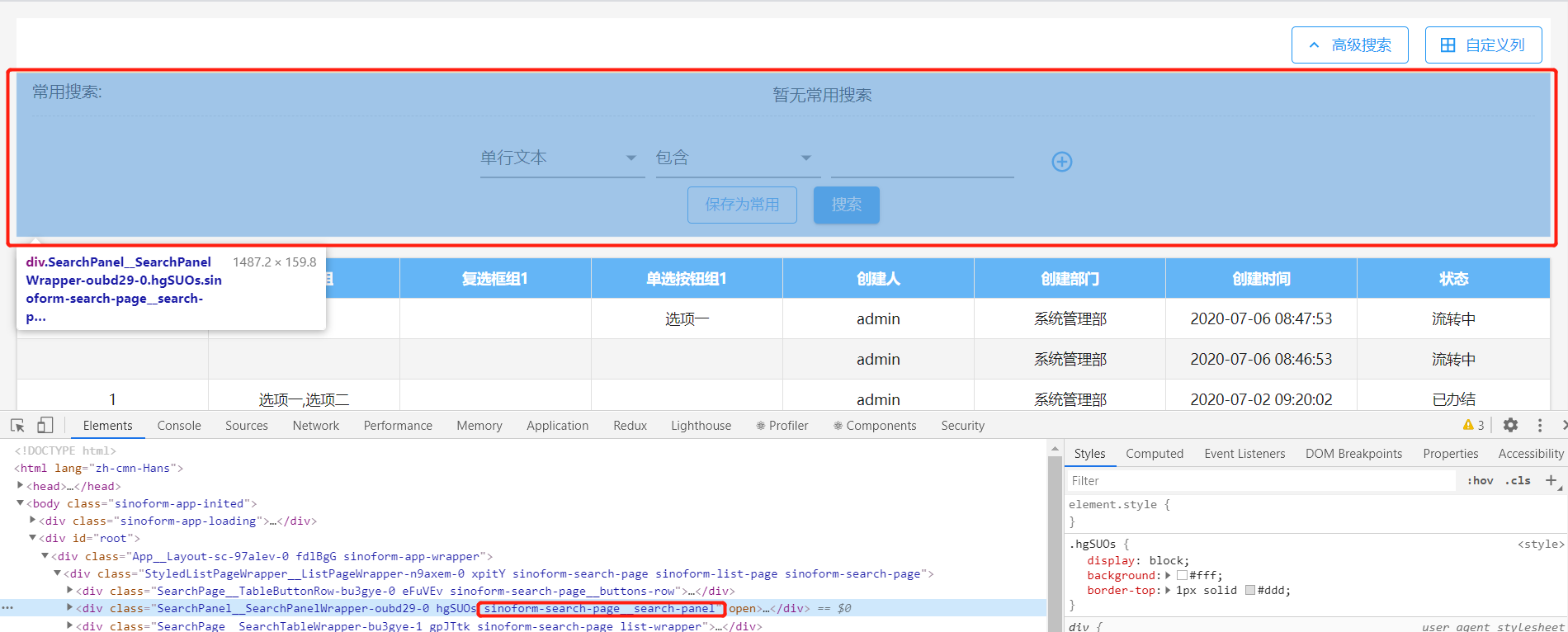Expand the border-top property triangle
Screen dimensions: 1568x632
tap(1168, 590)
